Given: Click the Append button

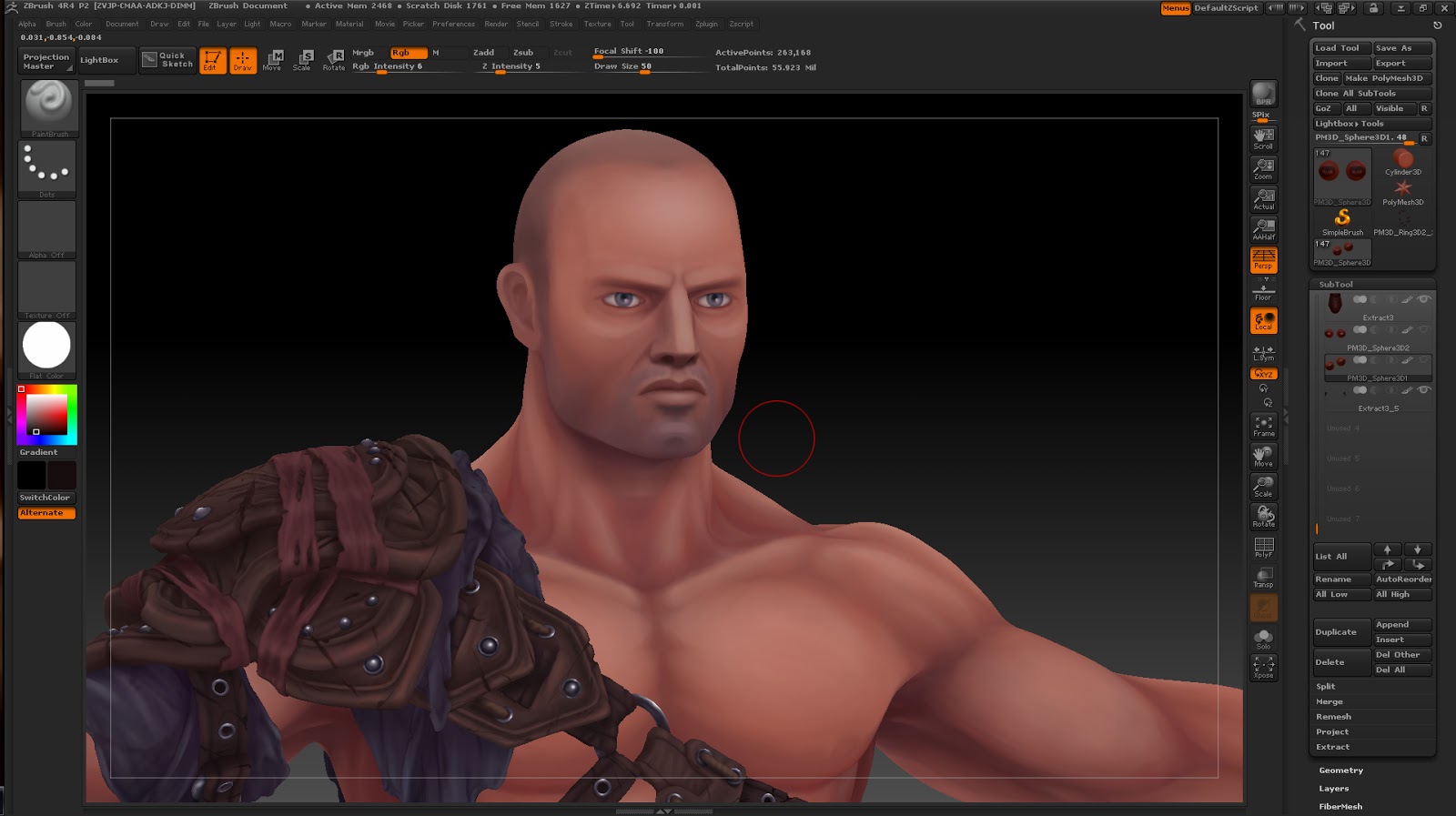Looking at the screenshot, I should tap(1402, 625).
